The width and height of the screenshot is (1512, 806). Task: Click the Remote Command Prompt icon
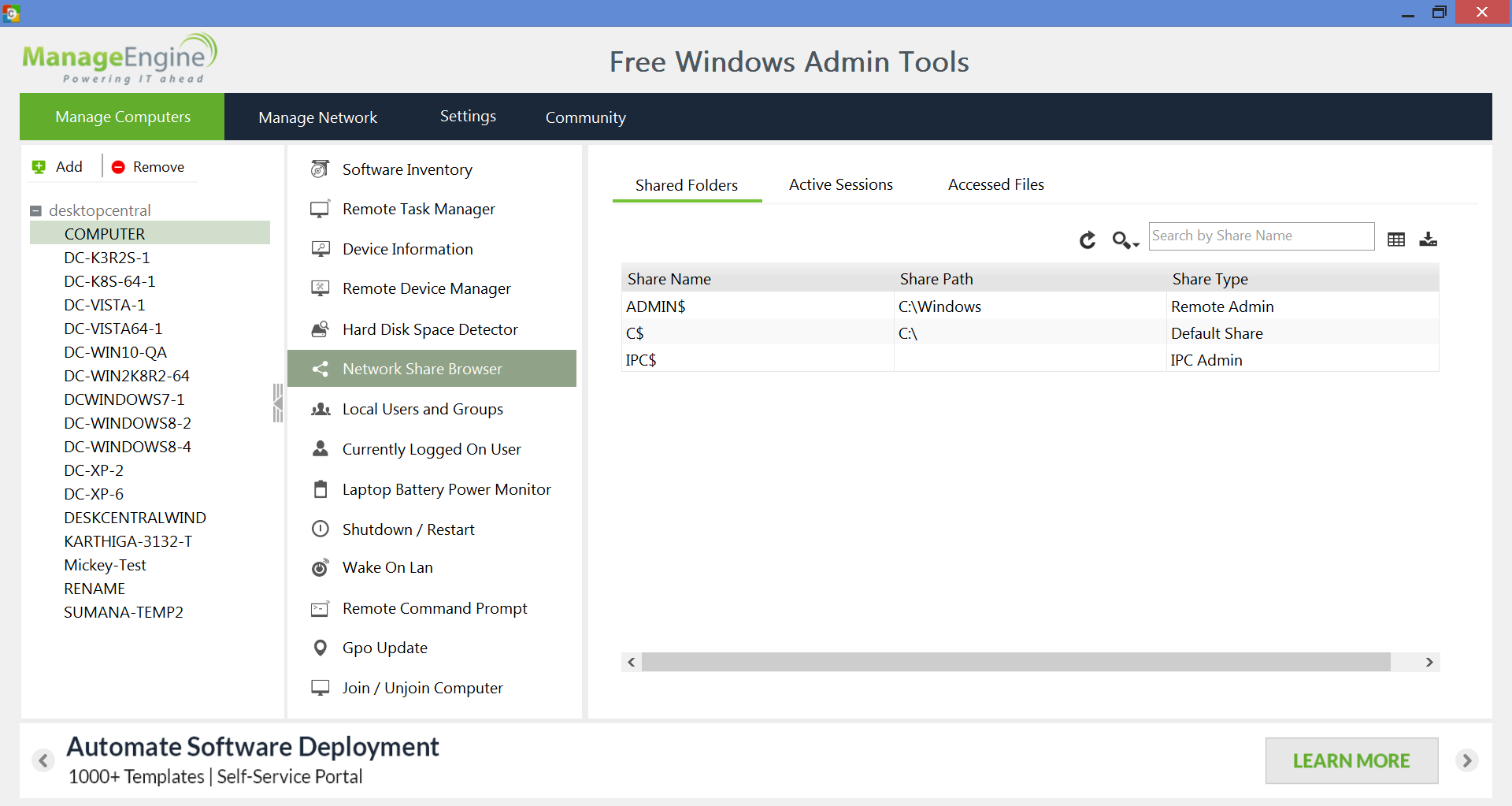point(320,608)
